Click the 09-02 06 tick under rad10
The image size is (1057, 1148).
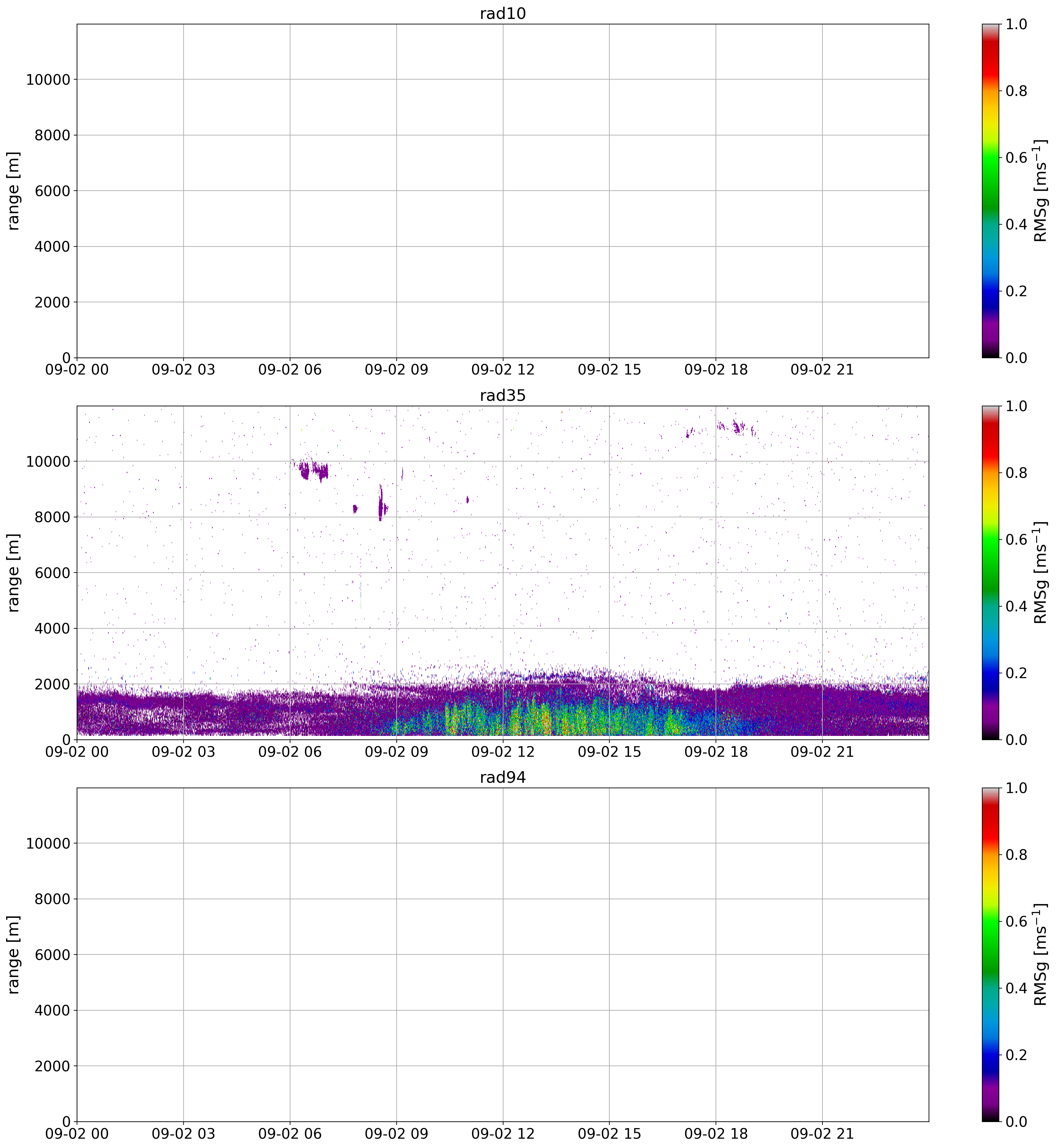pyautogui.click(x=289, y=369)
